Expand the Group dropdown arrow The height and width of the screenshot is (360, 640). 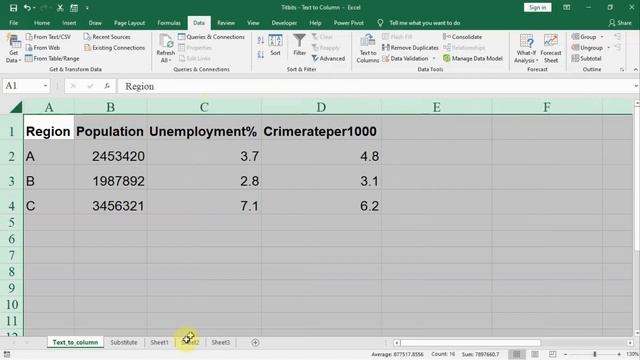[602, 37]
